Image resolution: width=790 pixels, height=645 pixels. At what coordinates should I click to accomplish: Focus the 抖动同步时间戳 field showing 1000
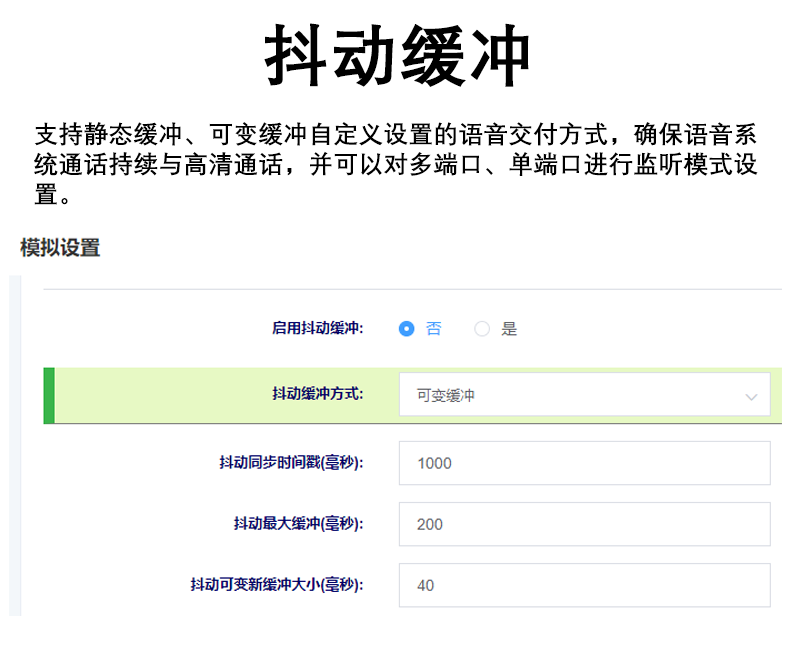pos(584,463)
